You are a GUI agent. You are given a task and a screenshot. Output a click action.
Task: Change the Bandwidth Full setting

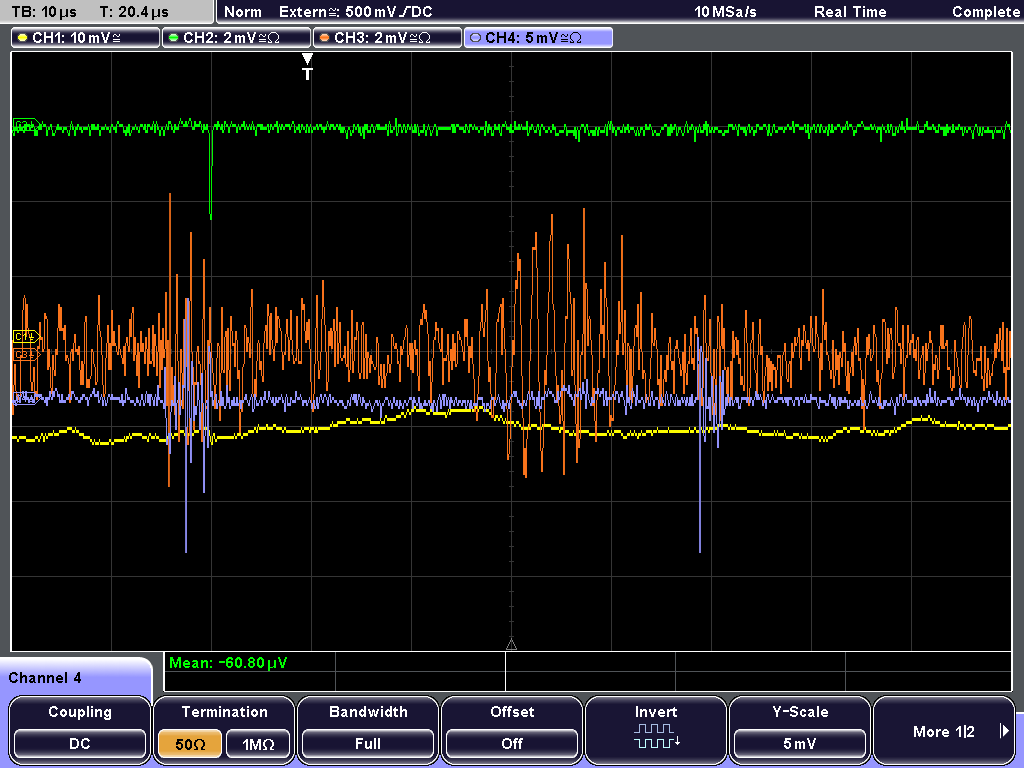point(368,729)
